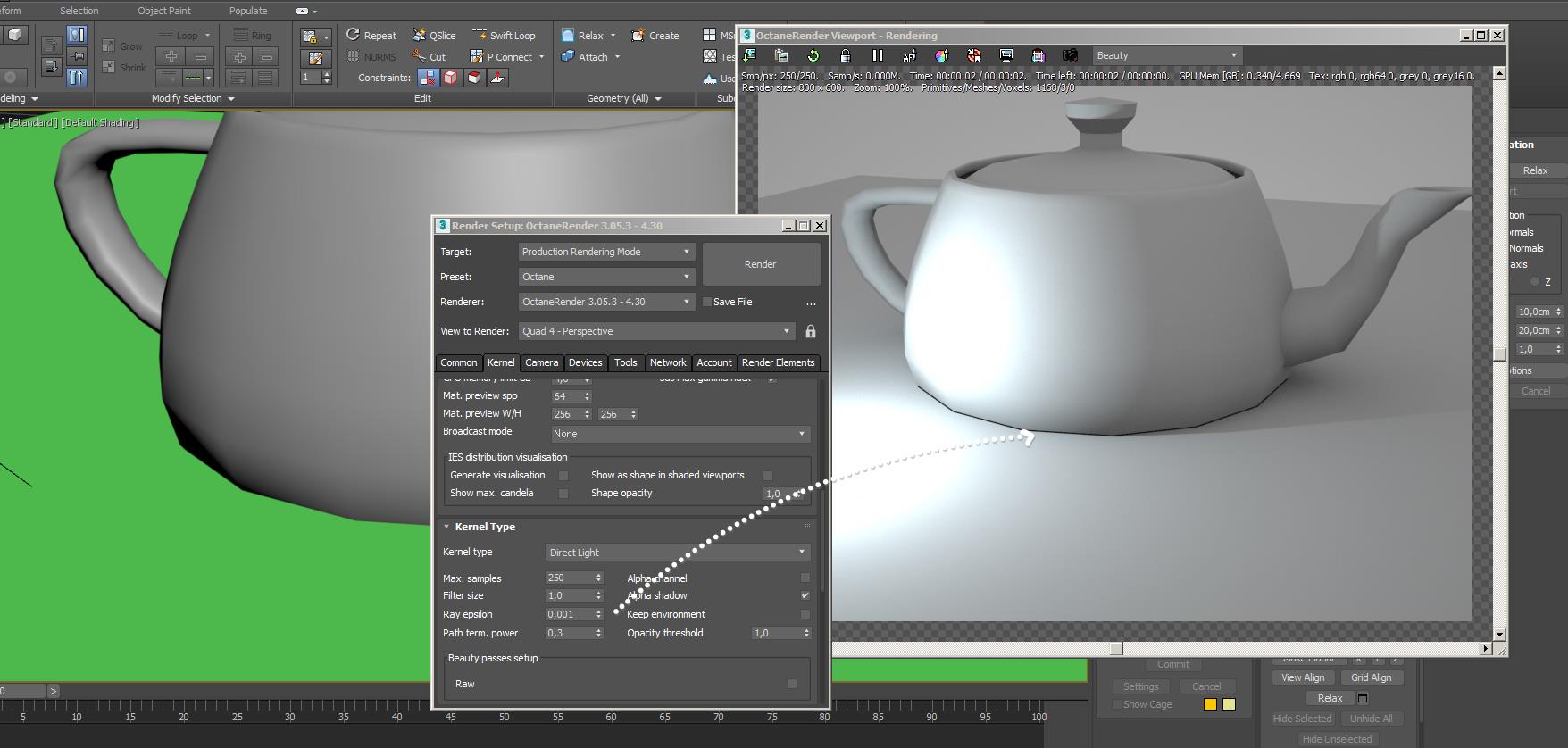The height and width of the screenshot is (748, 1568).
Task: Open the Renderer dropdown in Render Setup
Action: click(x=606, y=302)
